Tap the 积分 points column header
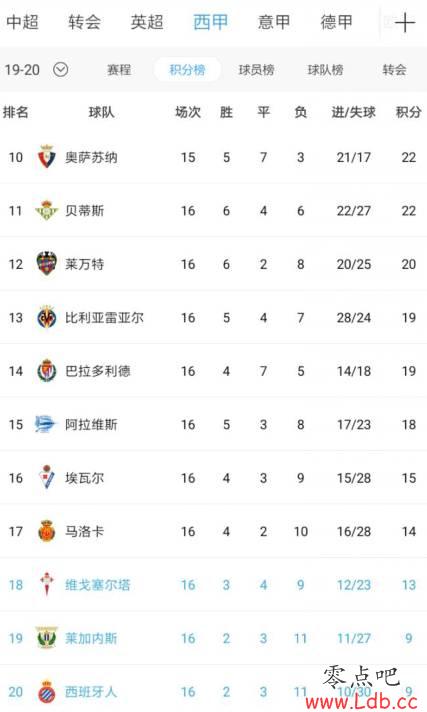Viewport: 427px width, 712px height. [x=408, y=112]
